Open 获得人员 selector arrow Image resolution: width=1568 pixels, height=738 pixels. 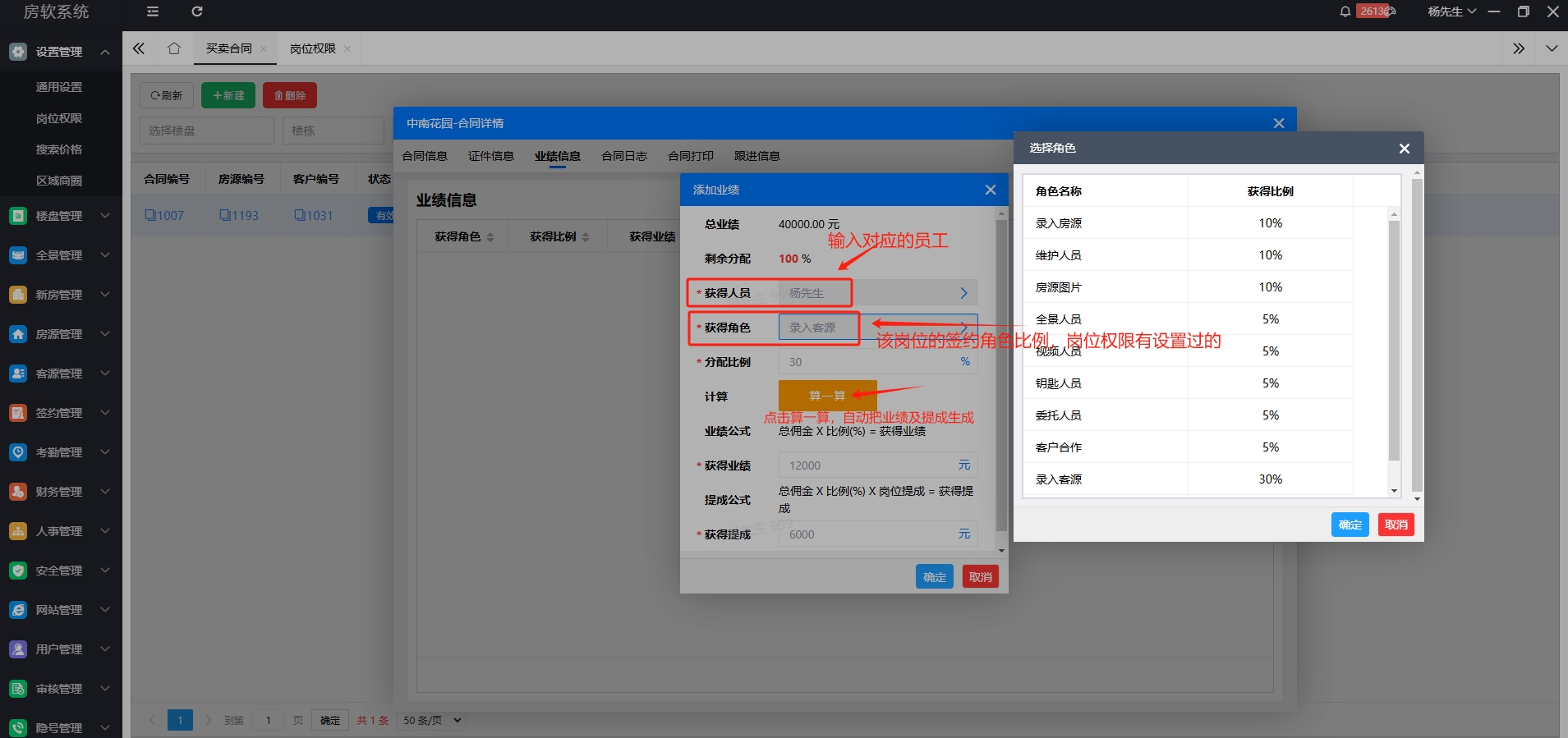(x=963, y=293)
